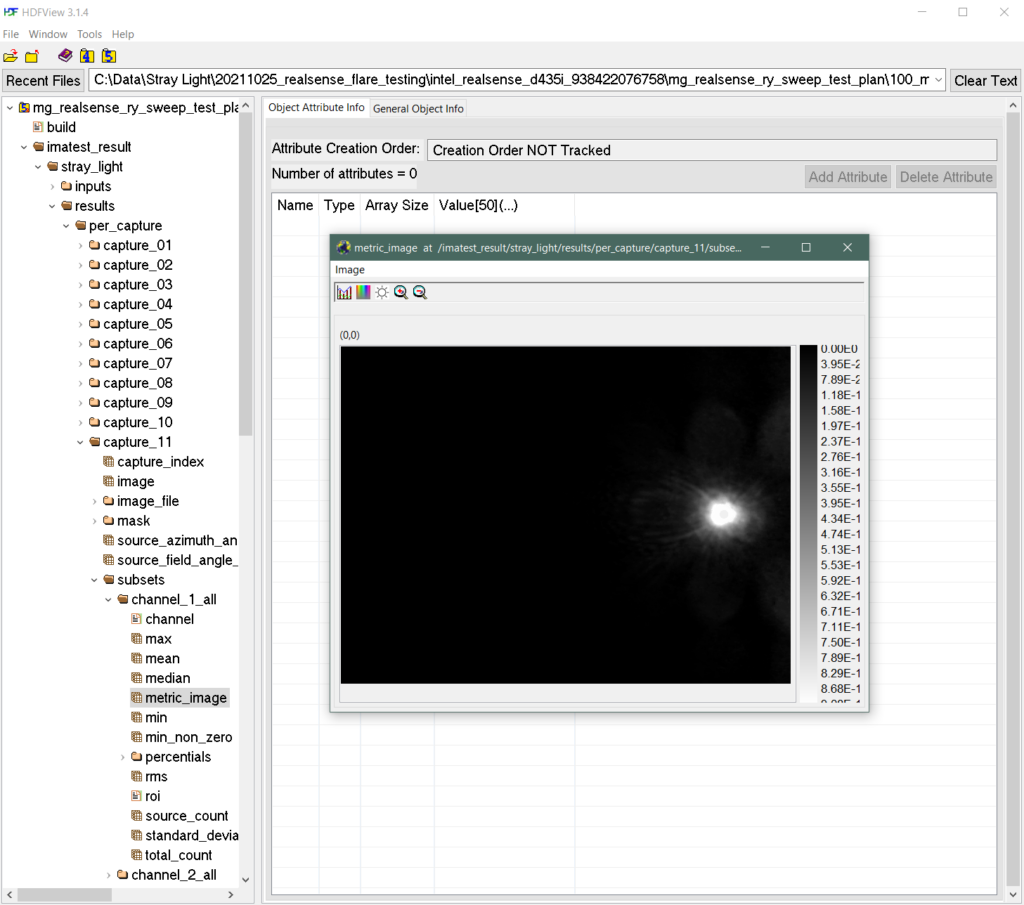Zoom out of the metric image

pyautogui.click(x=419, y=292)
